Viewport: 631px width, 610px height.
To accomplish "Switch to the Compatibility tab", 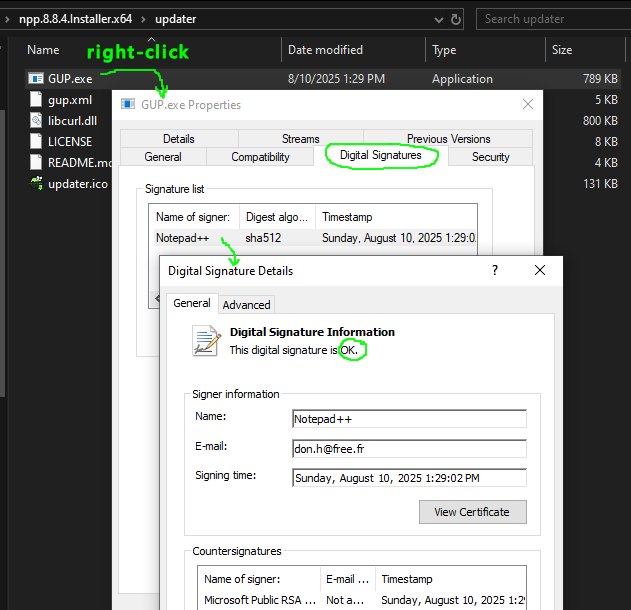I will pyautogui.click(x=260, y=157).
